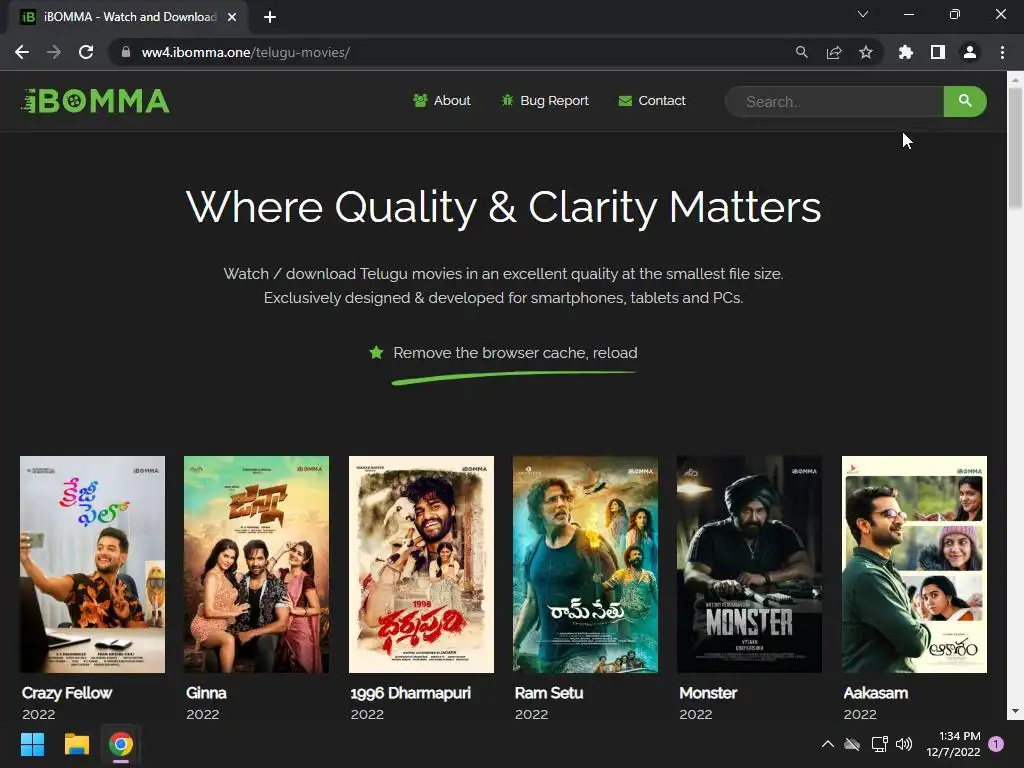Open the About page
1024x768 pixels.
[441, 101]
